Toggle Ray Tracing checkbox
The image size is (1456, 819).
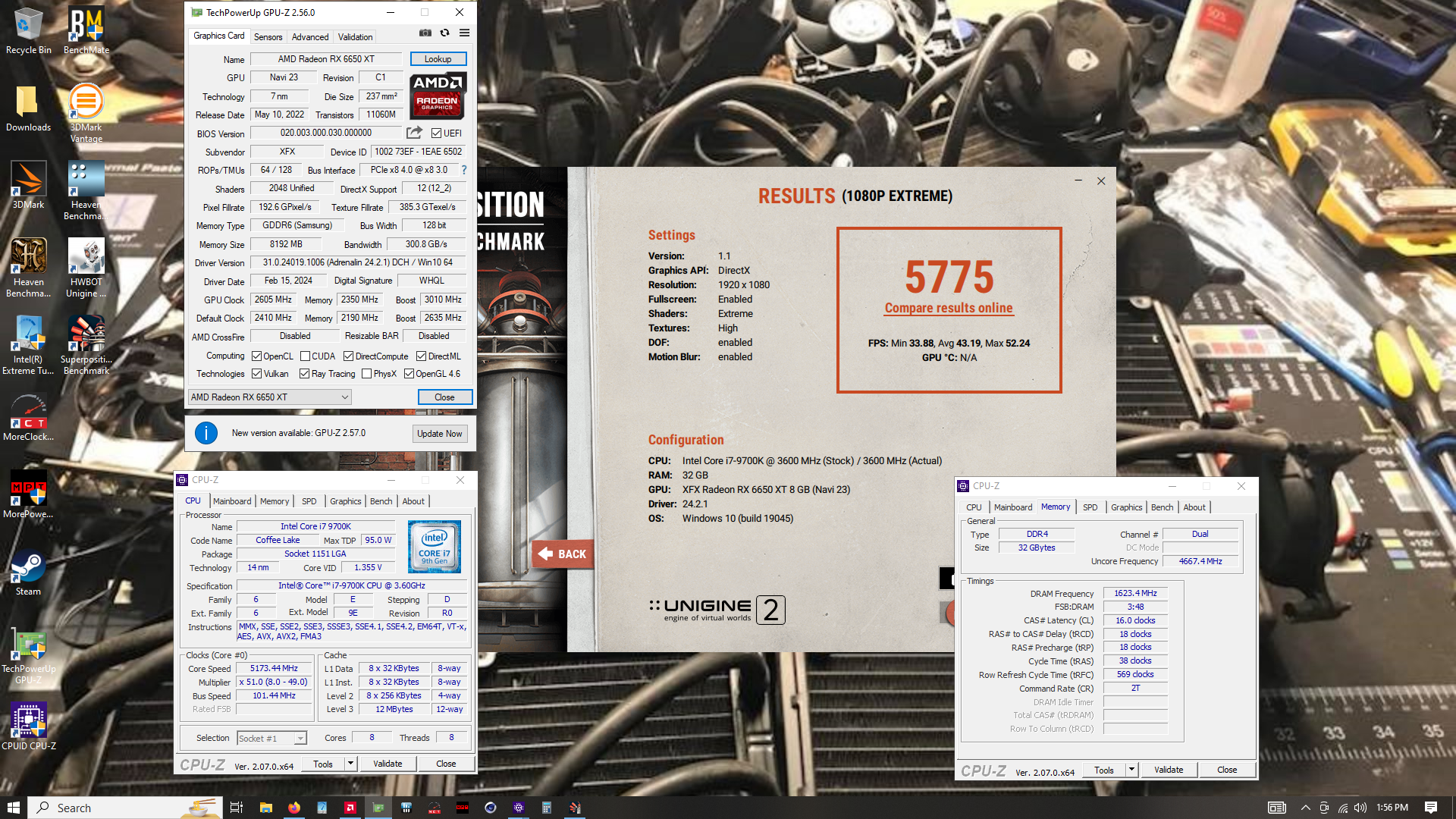coord(304,374)
